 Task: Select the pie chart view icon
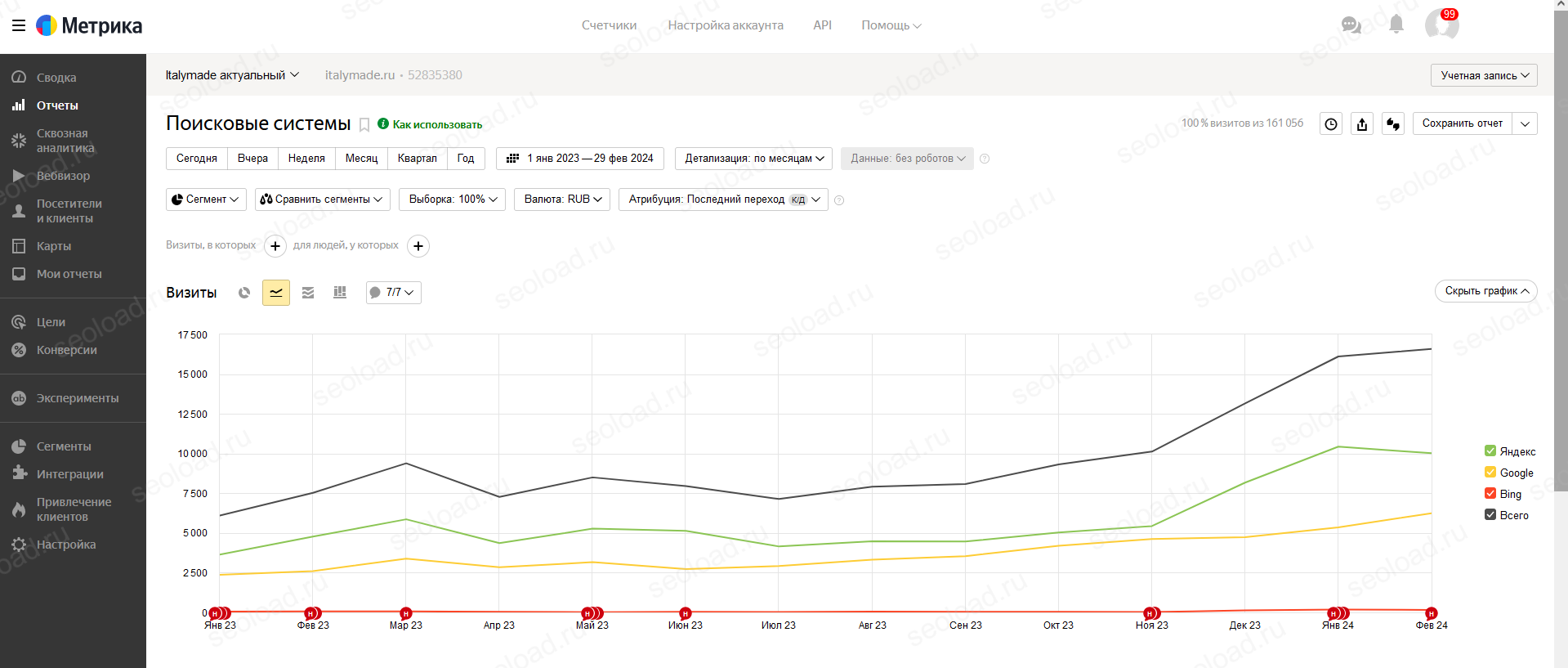point(244,293)
